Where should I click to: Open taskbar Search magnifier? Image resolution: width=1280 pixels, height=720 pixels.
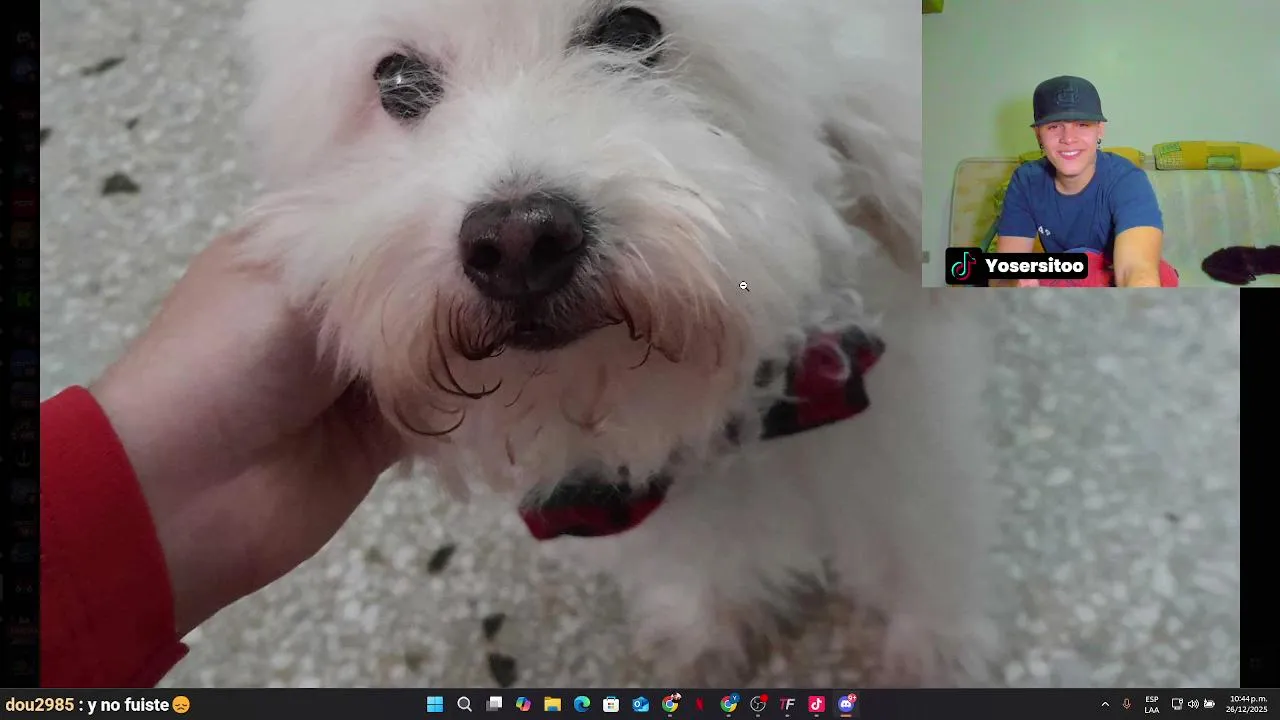464,704
